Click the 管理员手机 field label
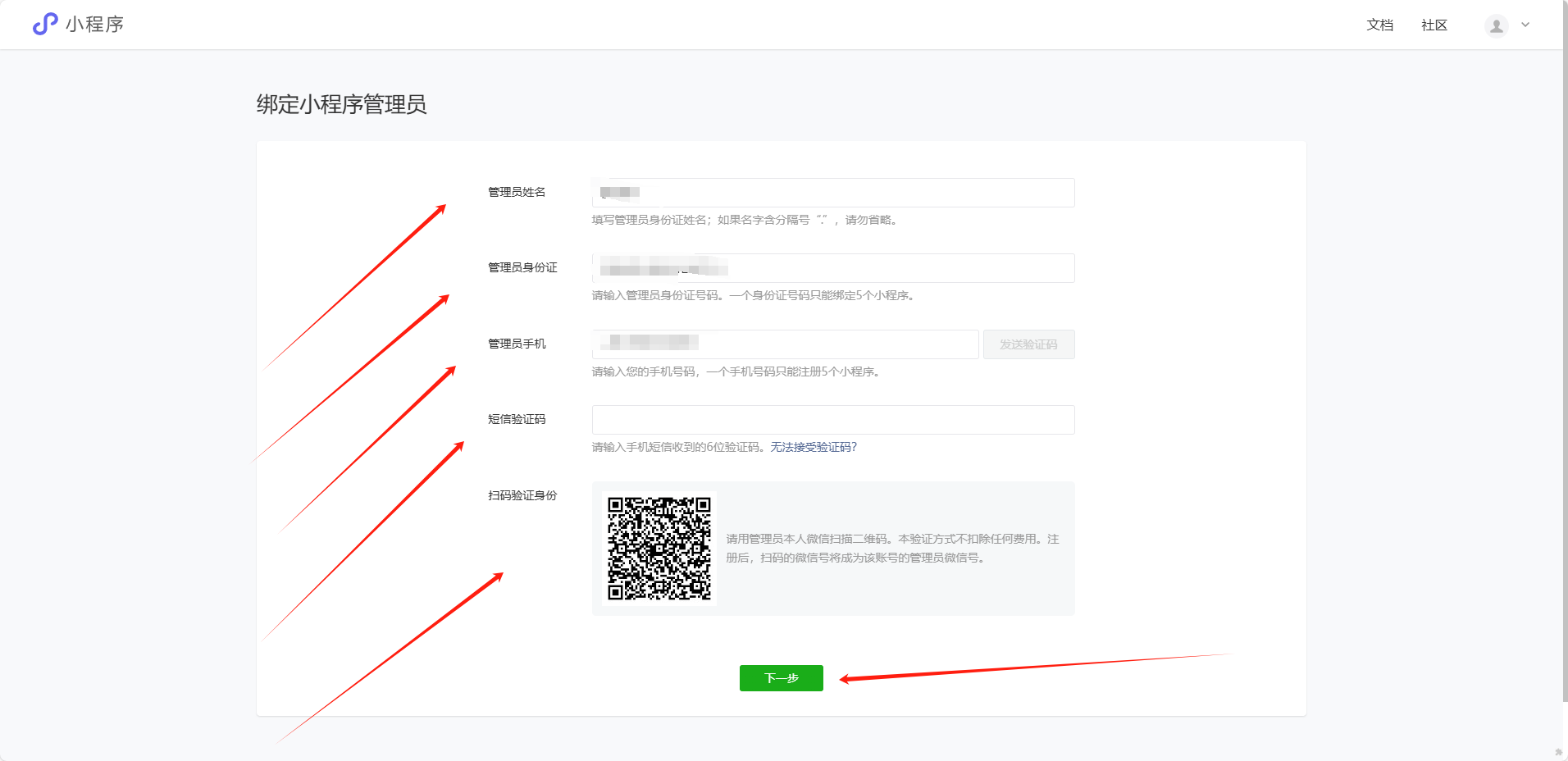Viewport: 1568px width, 761px height. (517, 344)
